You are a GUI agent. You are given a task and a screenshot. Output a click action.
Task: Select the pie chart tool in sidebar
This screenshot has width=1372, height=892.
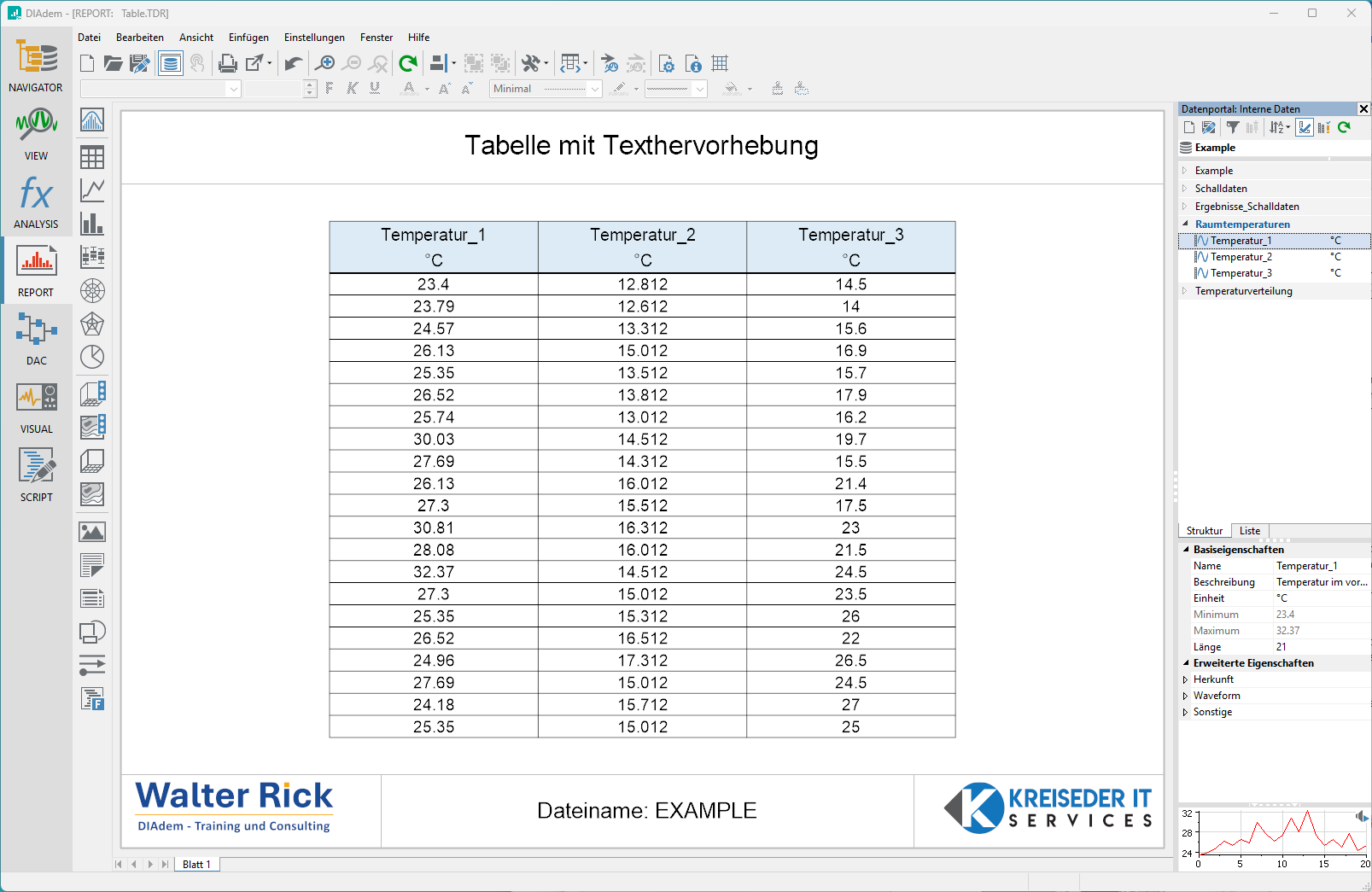click(92, 357)
